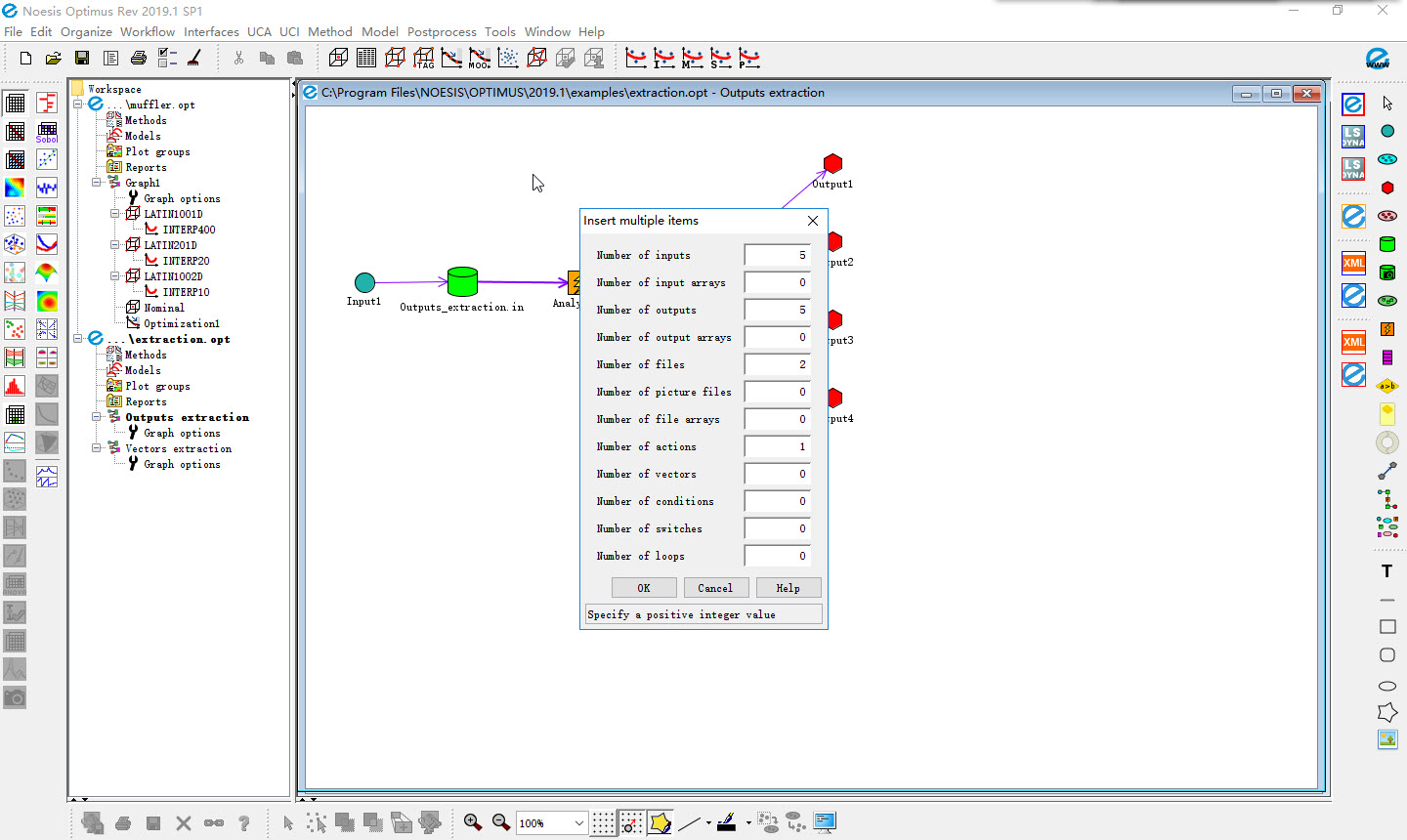Image resolution: width=1407 pixels, height=840 pixels.
Task: Click the Number of vectors field
Action: [x=778, y=474]
